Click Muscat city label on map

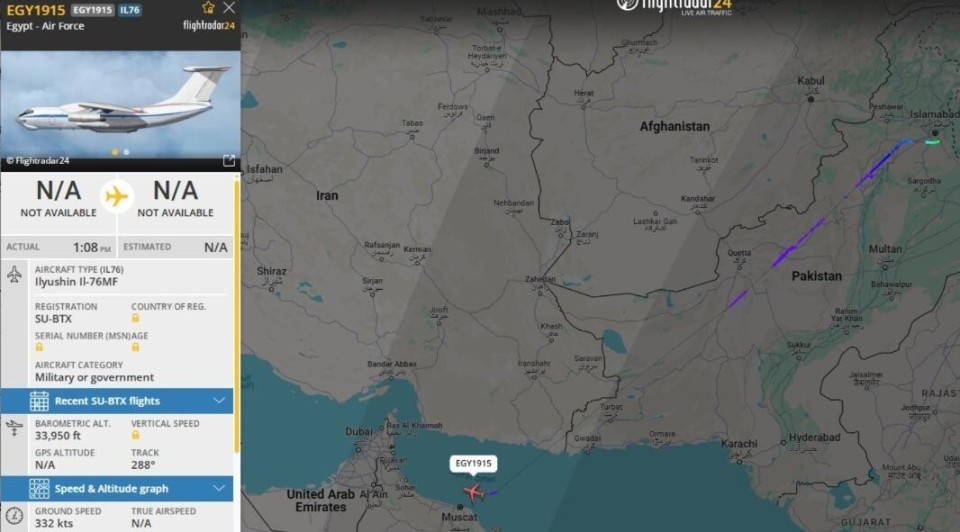pyautogui.click(x=459, y=517)
